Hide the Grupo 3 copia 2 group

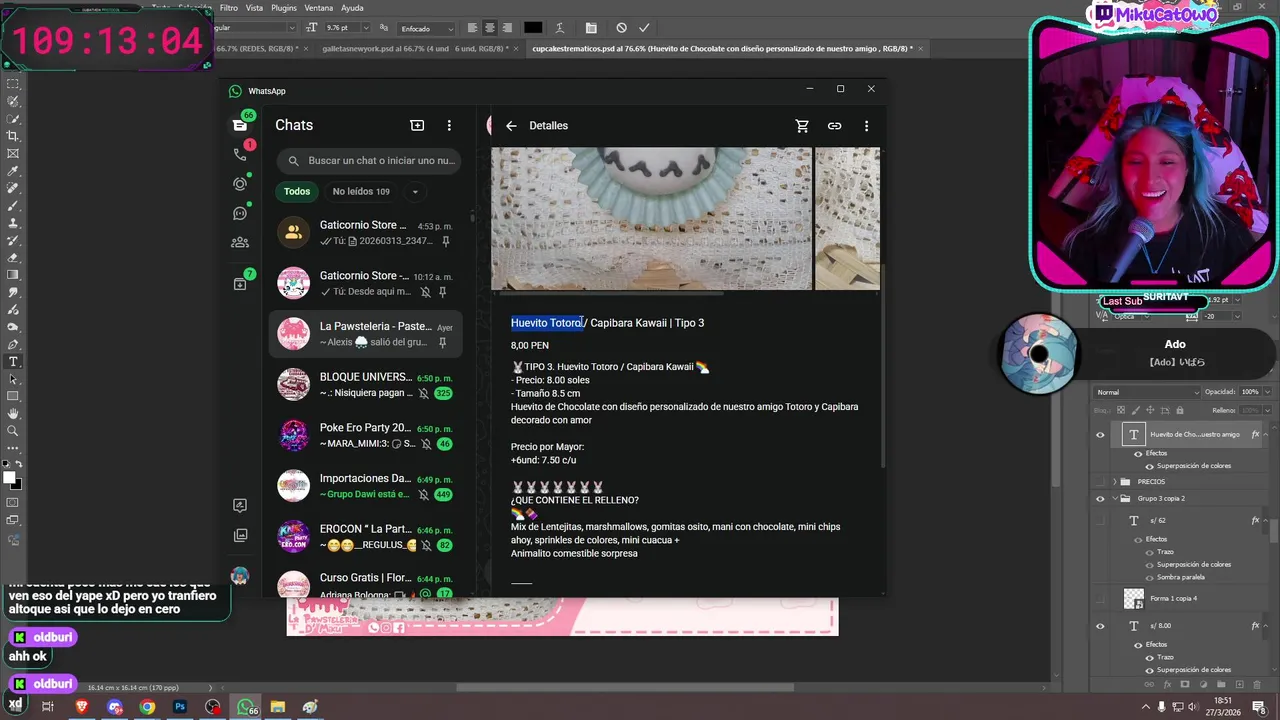coord(1100,498)
